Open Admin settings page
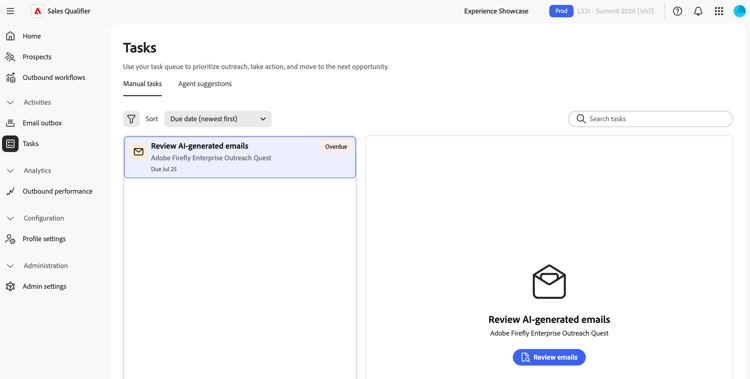 tap(44, 287)
